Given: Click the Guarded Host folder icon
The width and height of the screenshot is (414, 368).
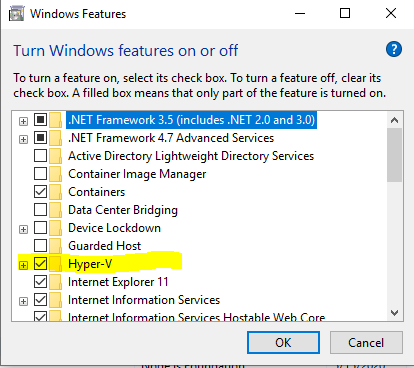Looking at the screenshot, I should coord(55,246).
